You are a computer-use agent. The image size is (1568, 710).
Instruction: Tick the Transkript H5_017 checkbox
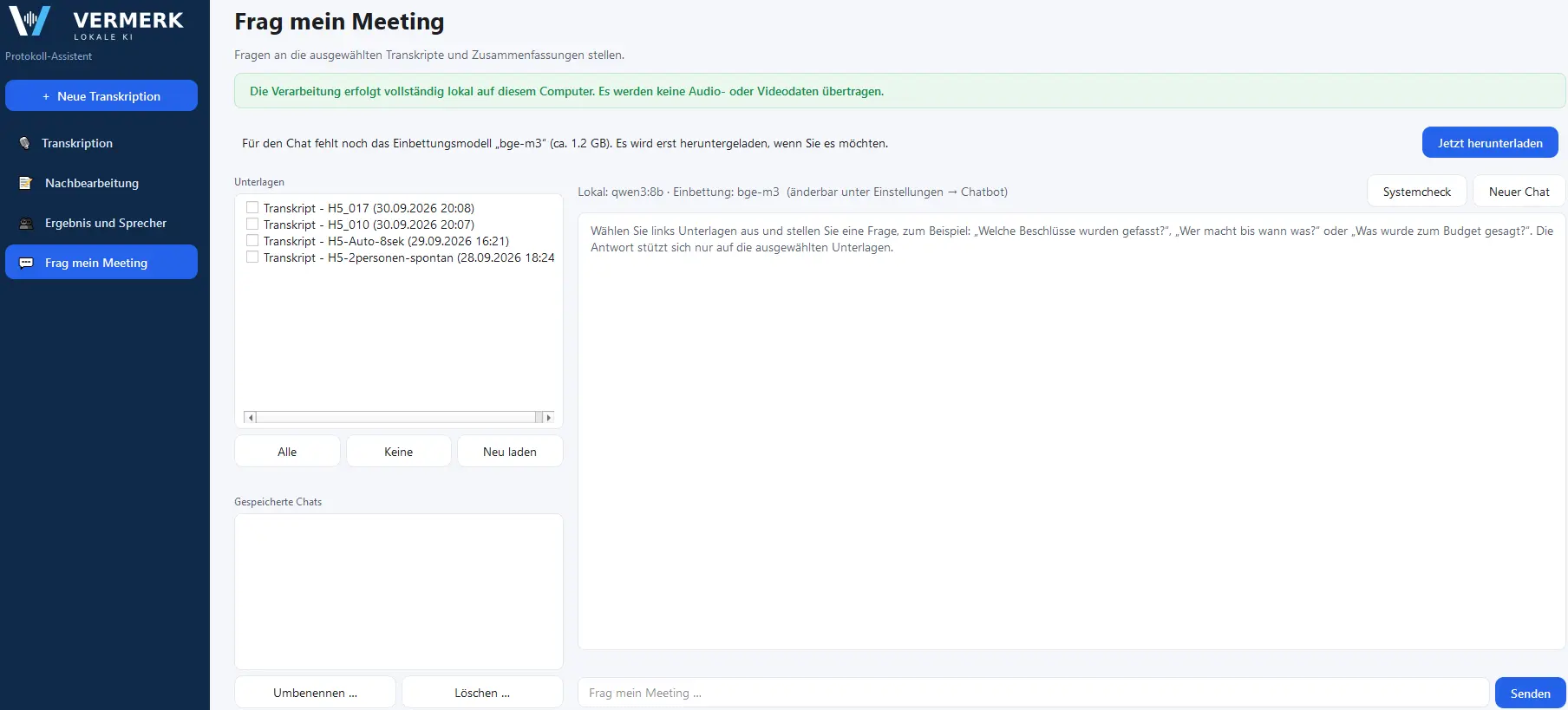point(252,207)
